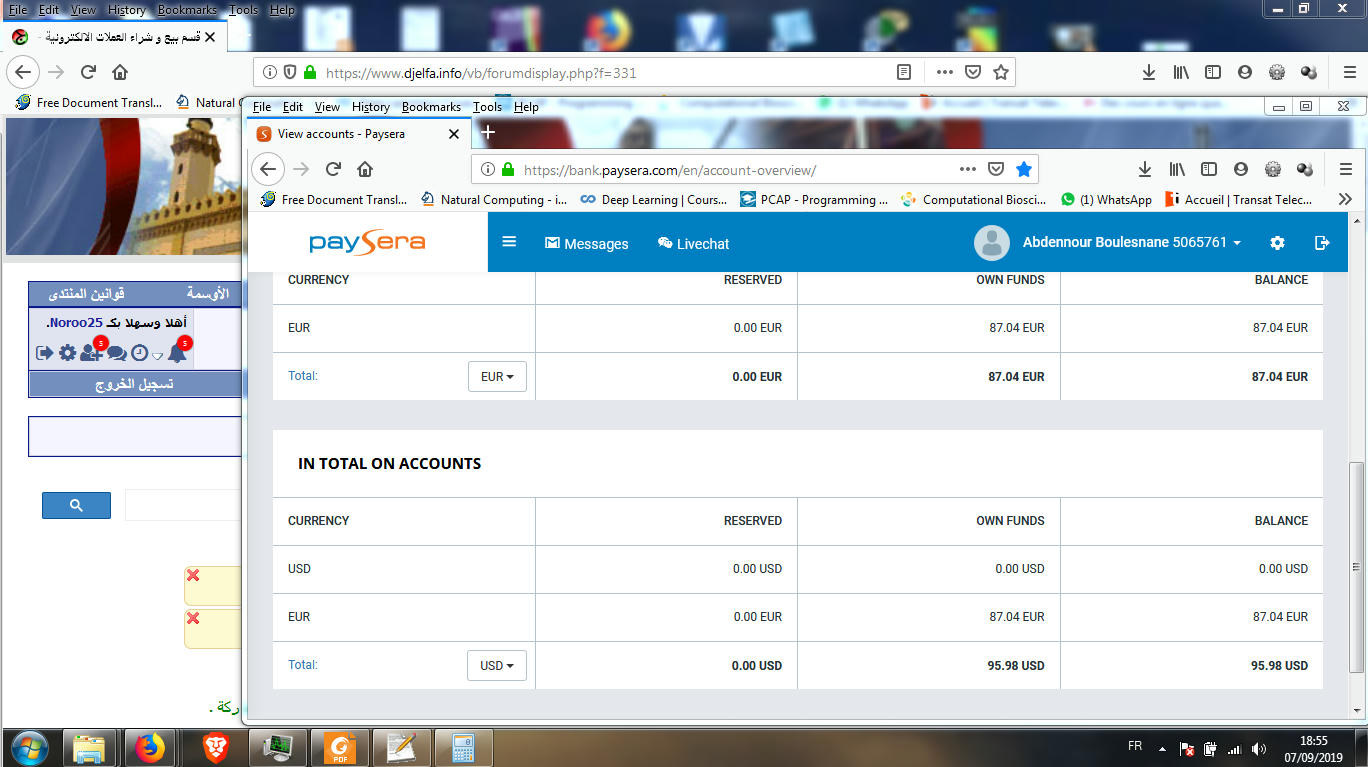Show hidden system tray icons arrow

click(x=1162, y=748)
